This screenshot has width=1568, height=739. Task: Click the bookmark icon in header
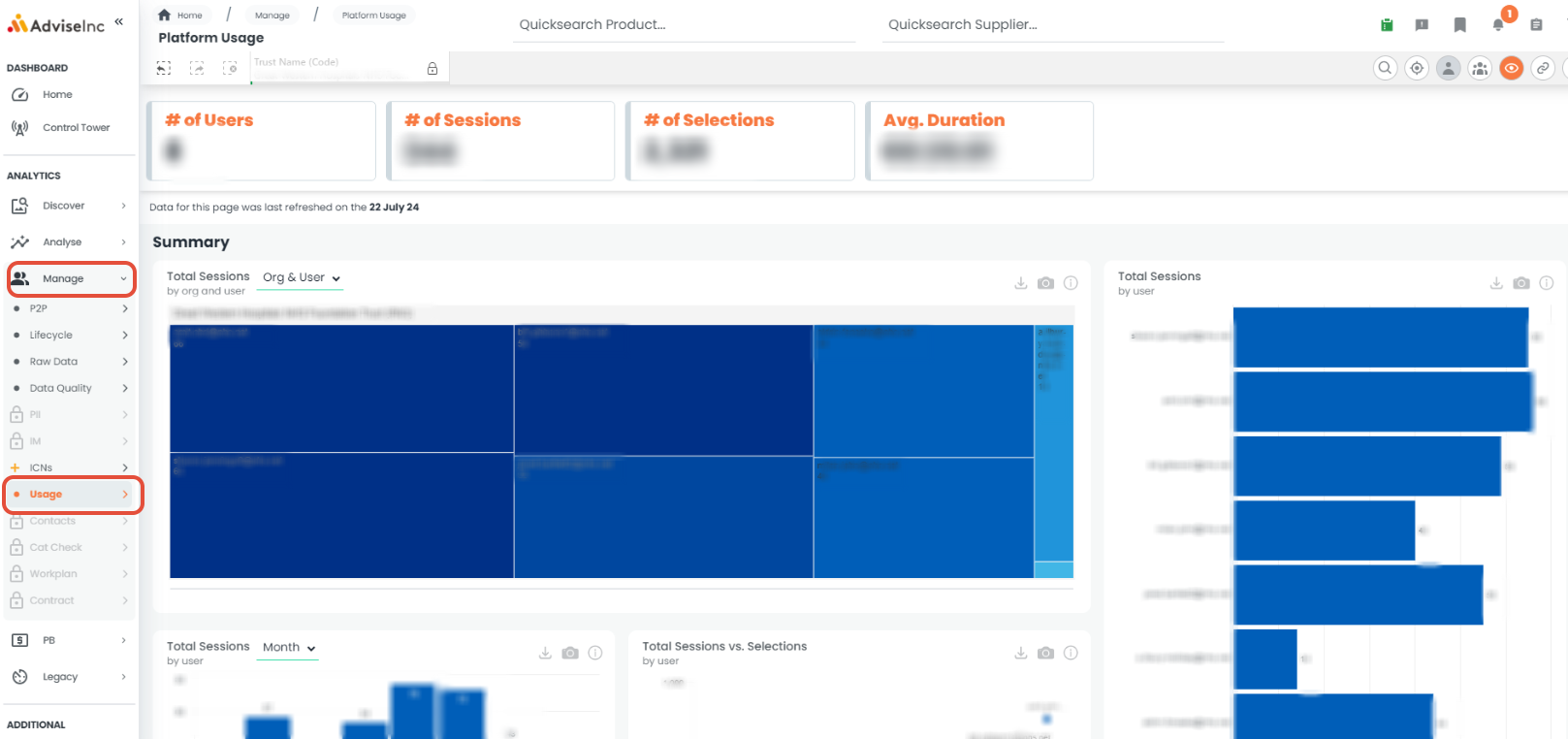tap(1459, 25)
